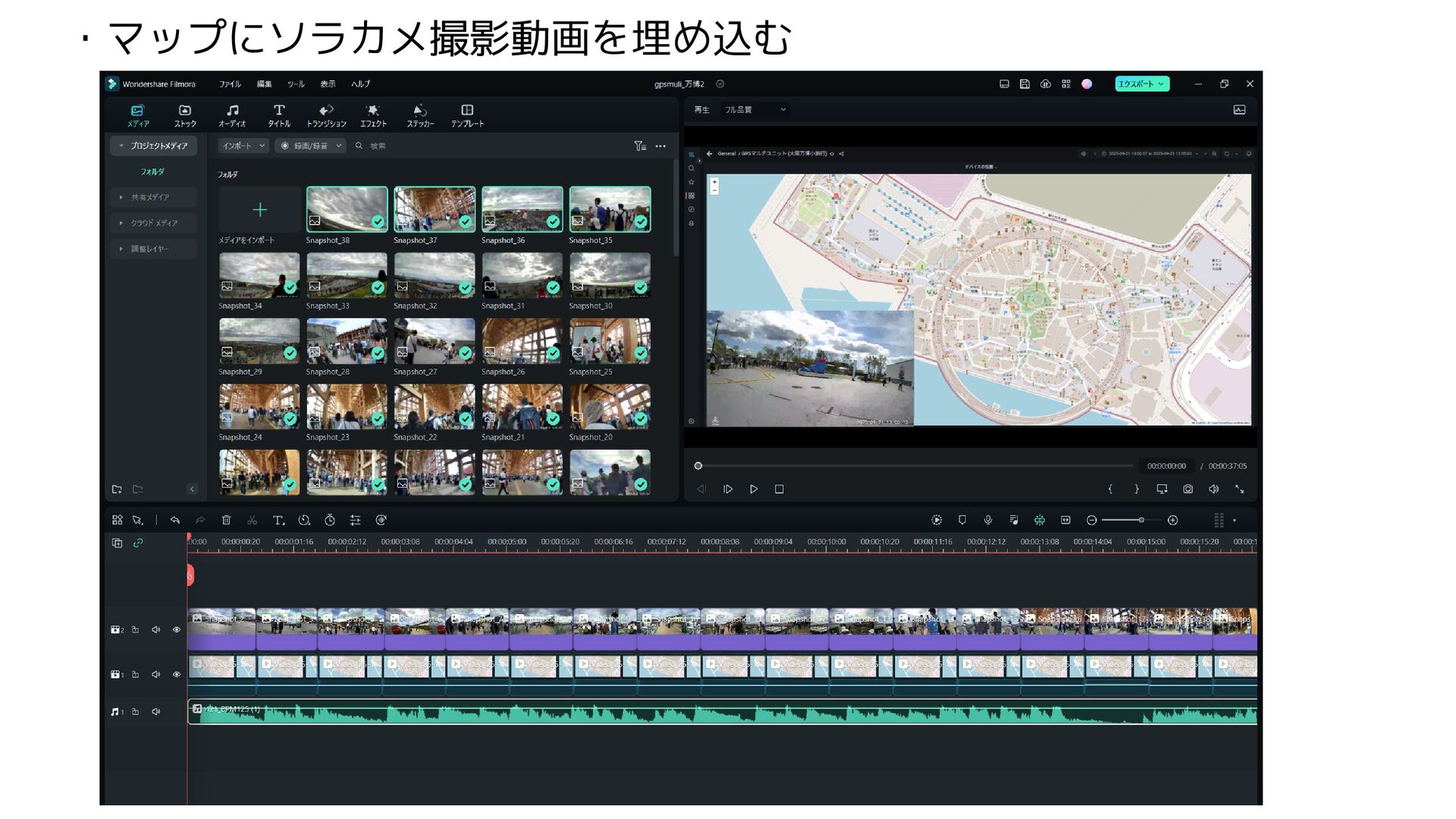
Task: Click the timeline delete trash icon
Action: (226, 520)
